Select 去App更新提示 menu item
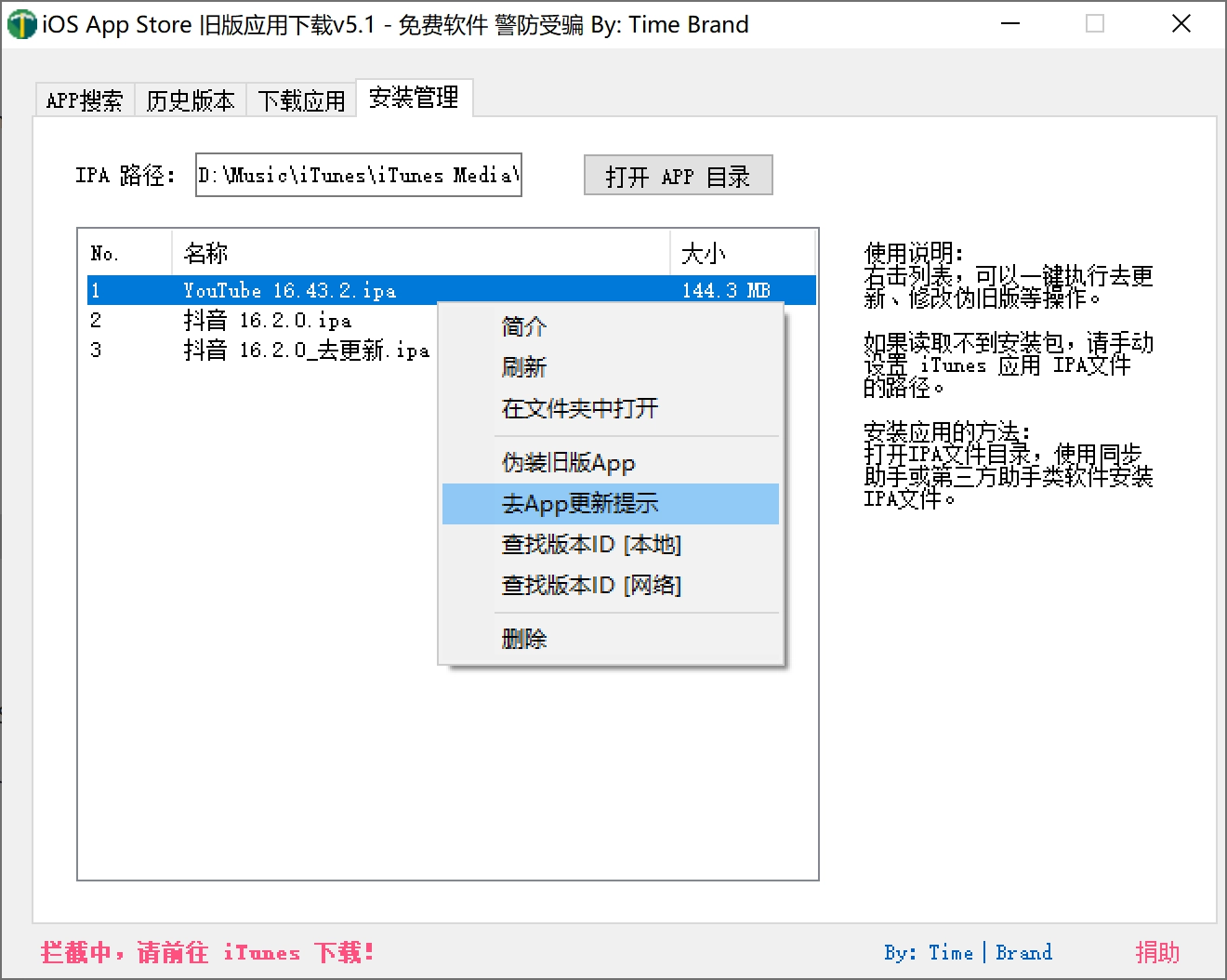This screenshot has height=980, width=1227. 611,504
